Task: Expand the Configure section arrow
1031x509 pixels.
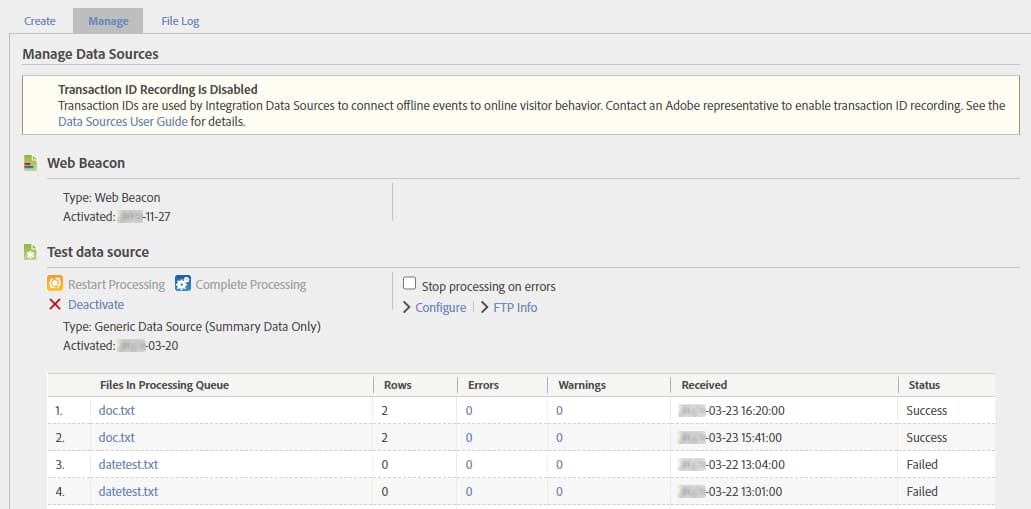Action: point(407,308)
